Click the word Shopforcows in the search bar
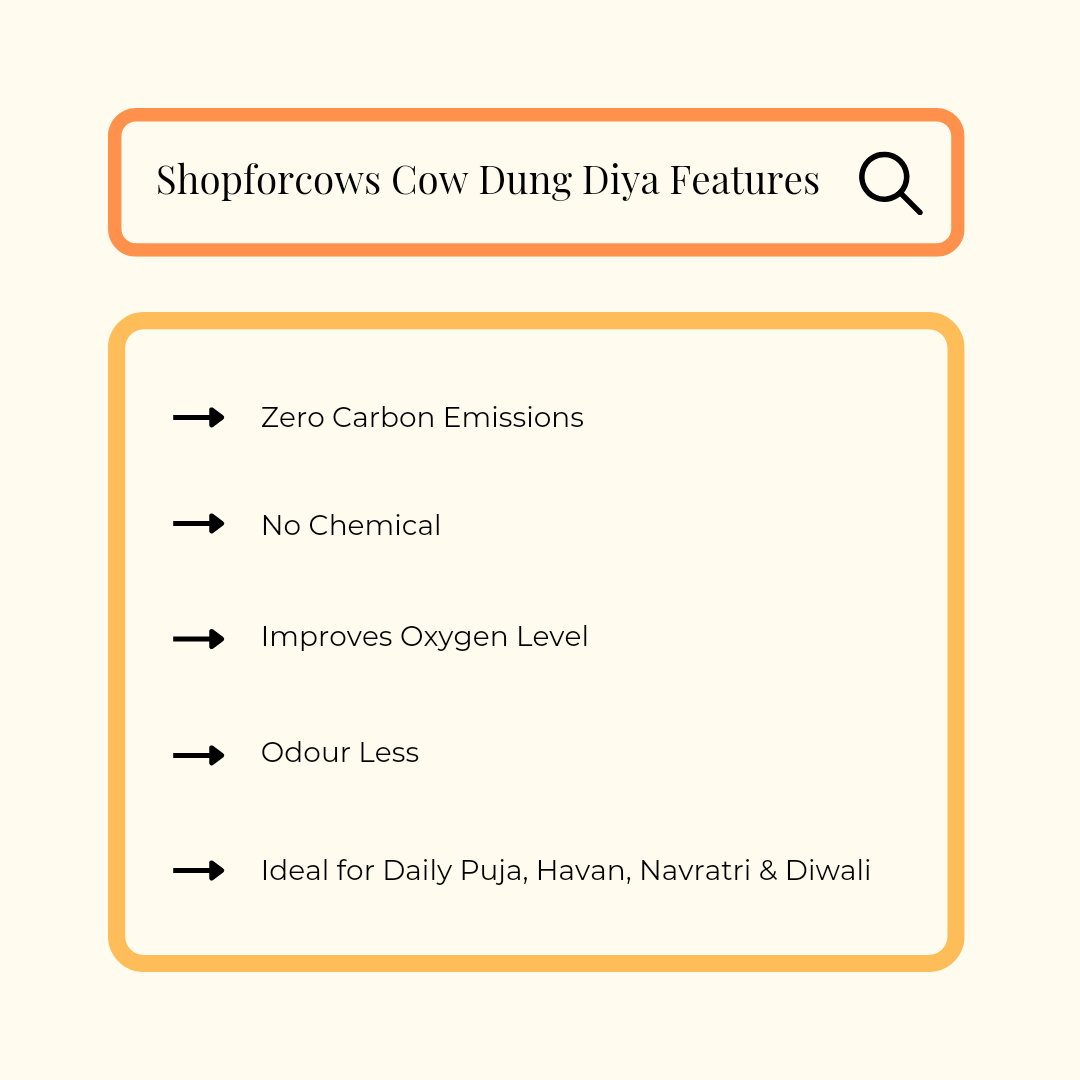 pos(268,181)
